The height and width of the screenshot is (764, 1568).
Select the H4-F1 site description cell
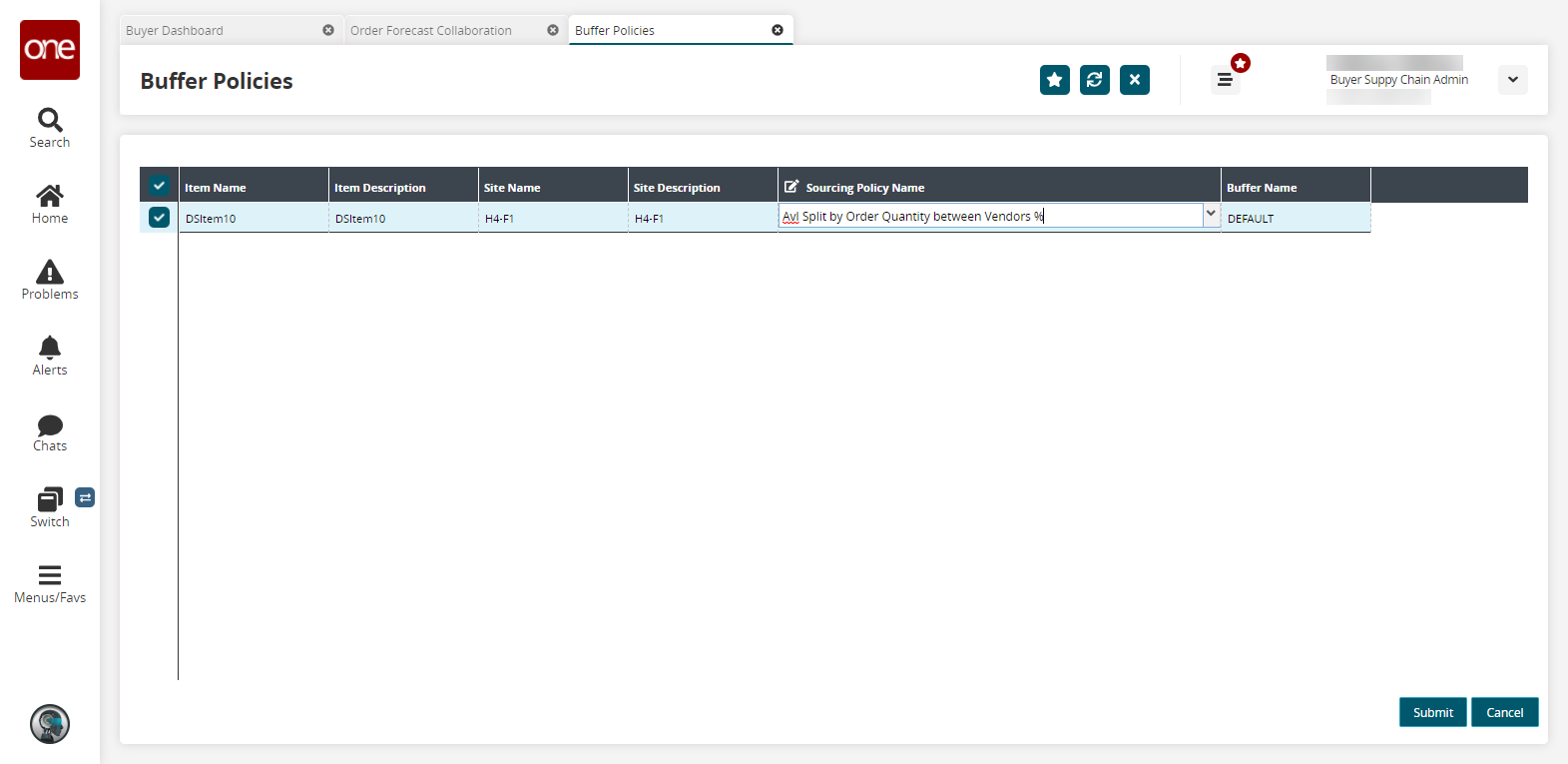point(703,218)
